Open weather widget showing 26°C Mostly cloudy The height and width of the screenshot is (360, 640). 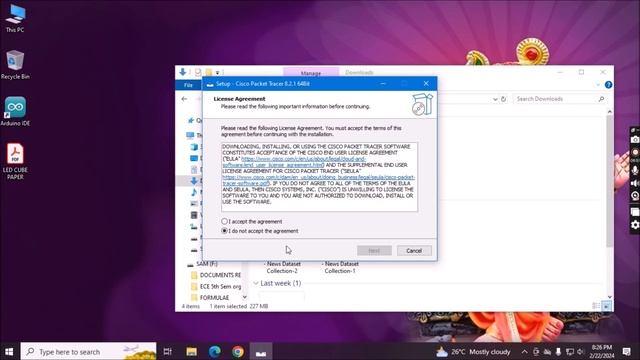(x=473, y=351)
